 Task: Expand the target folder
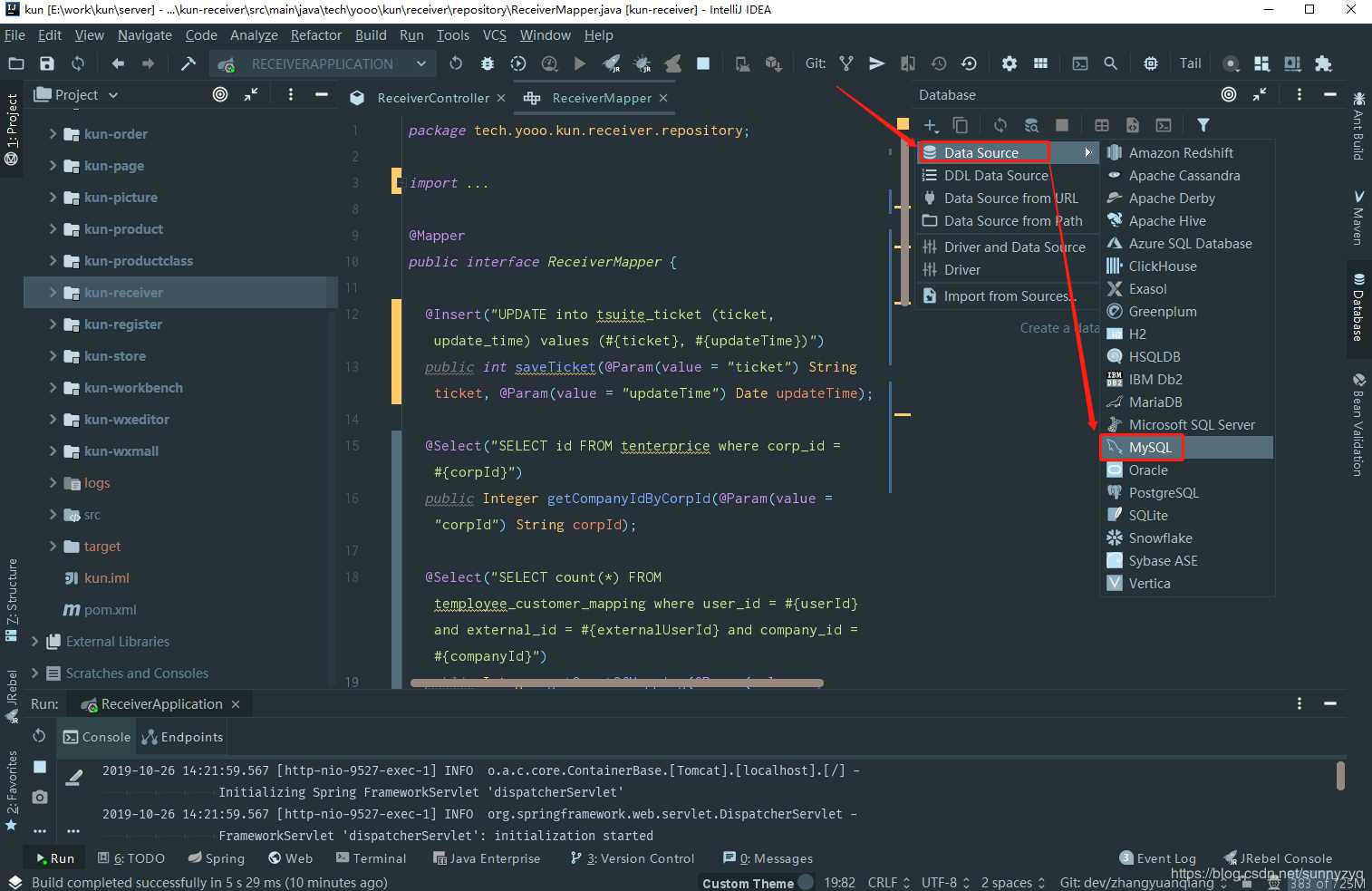click(53, 546)
